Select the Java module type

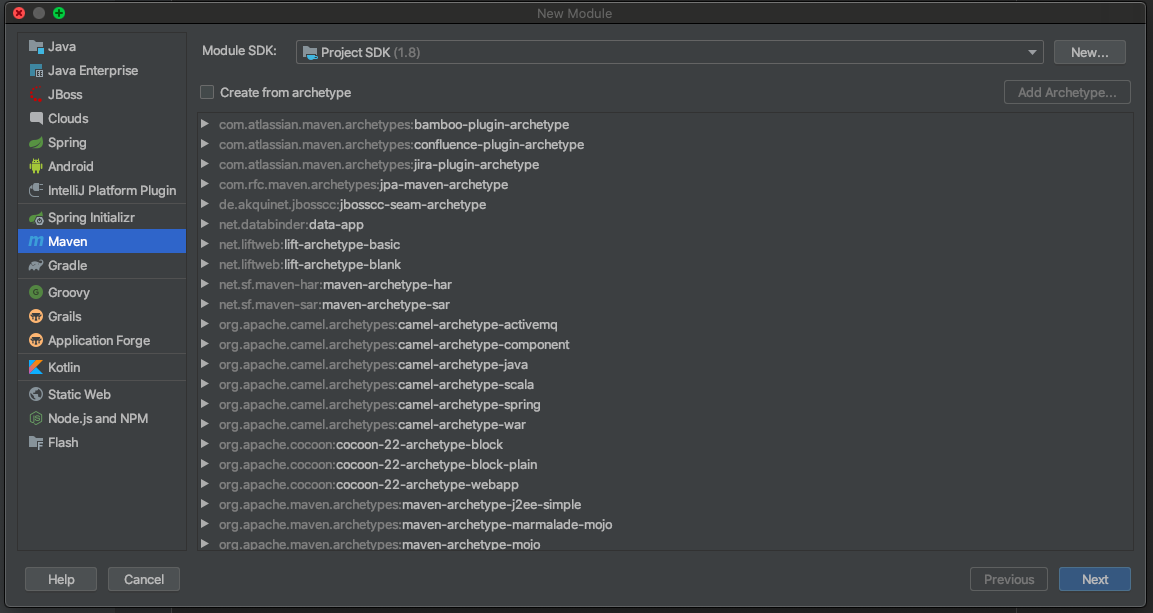click(x=101, y=46)
